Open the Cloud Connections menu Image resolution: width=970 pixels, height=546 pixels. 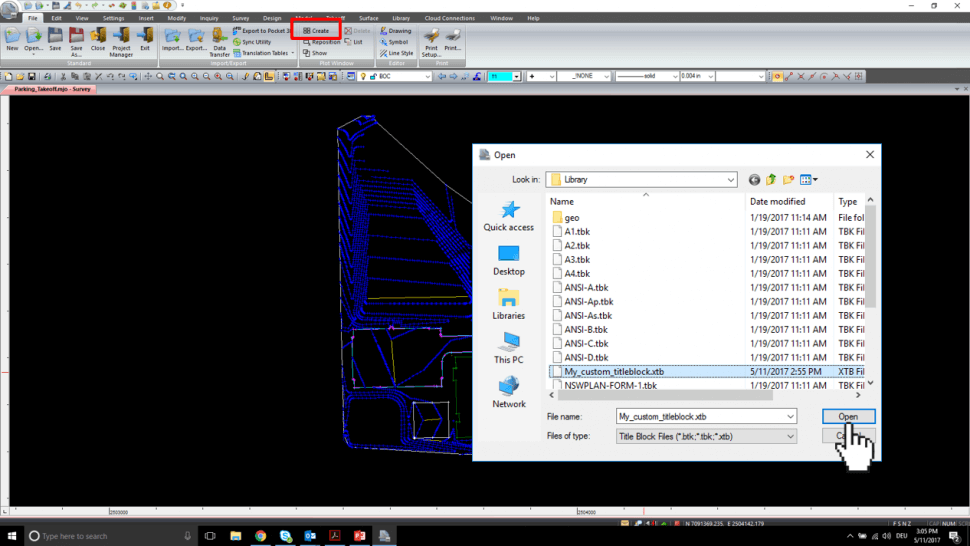(x=450, y=19)
